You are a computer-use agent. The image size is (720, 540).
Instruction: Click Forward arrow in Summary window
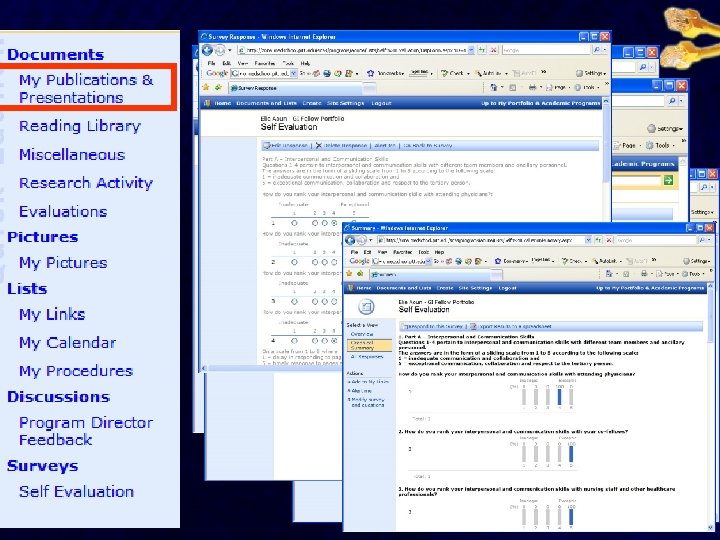coord(361,240)
